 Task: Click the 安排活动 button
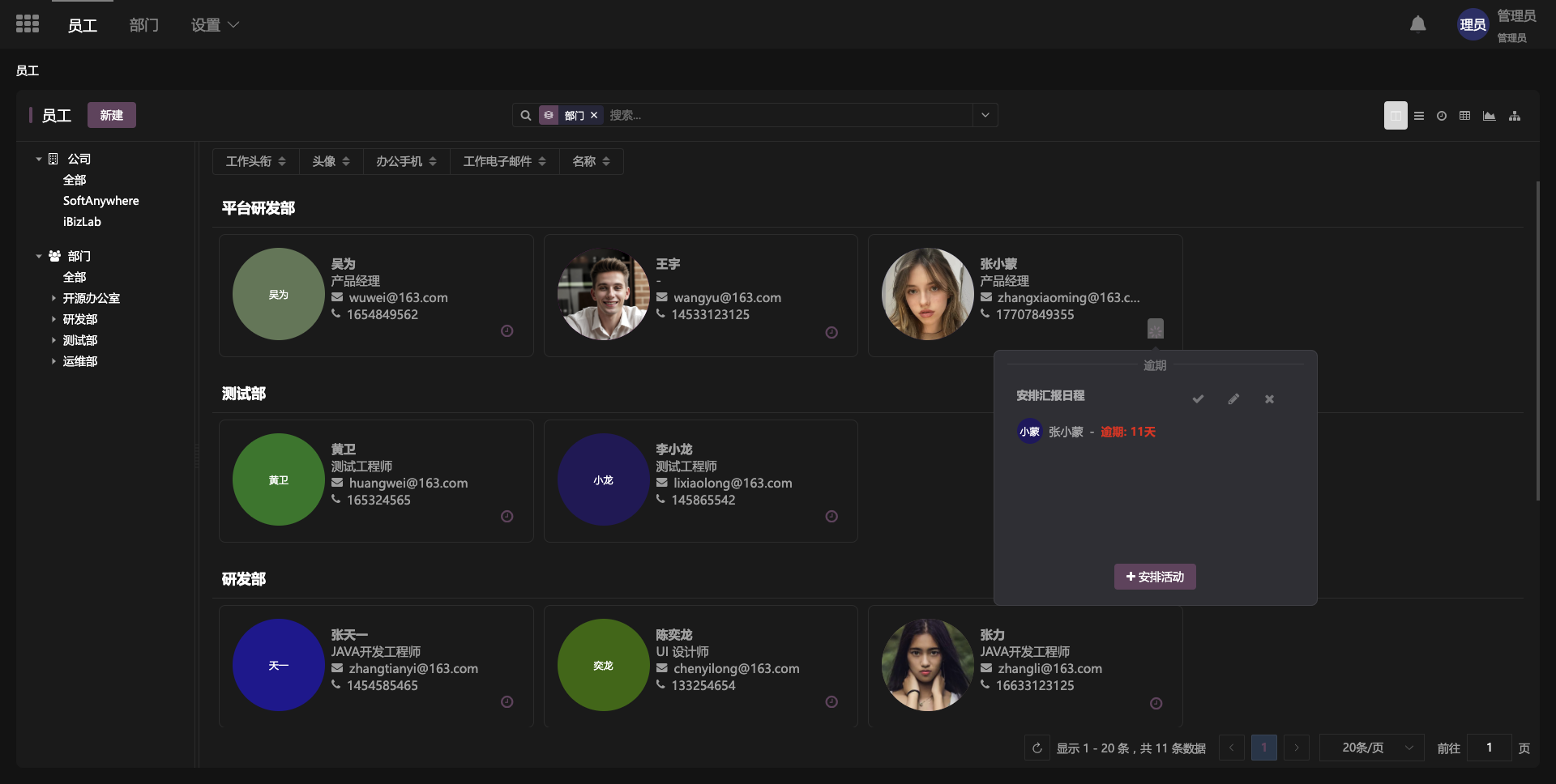point(1155,577)
